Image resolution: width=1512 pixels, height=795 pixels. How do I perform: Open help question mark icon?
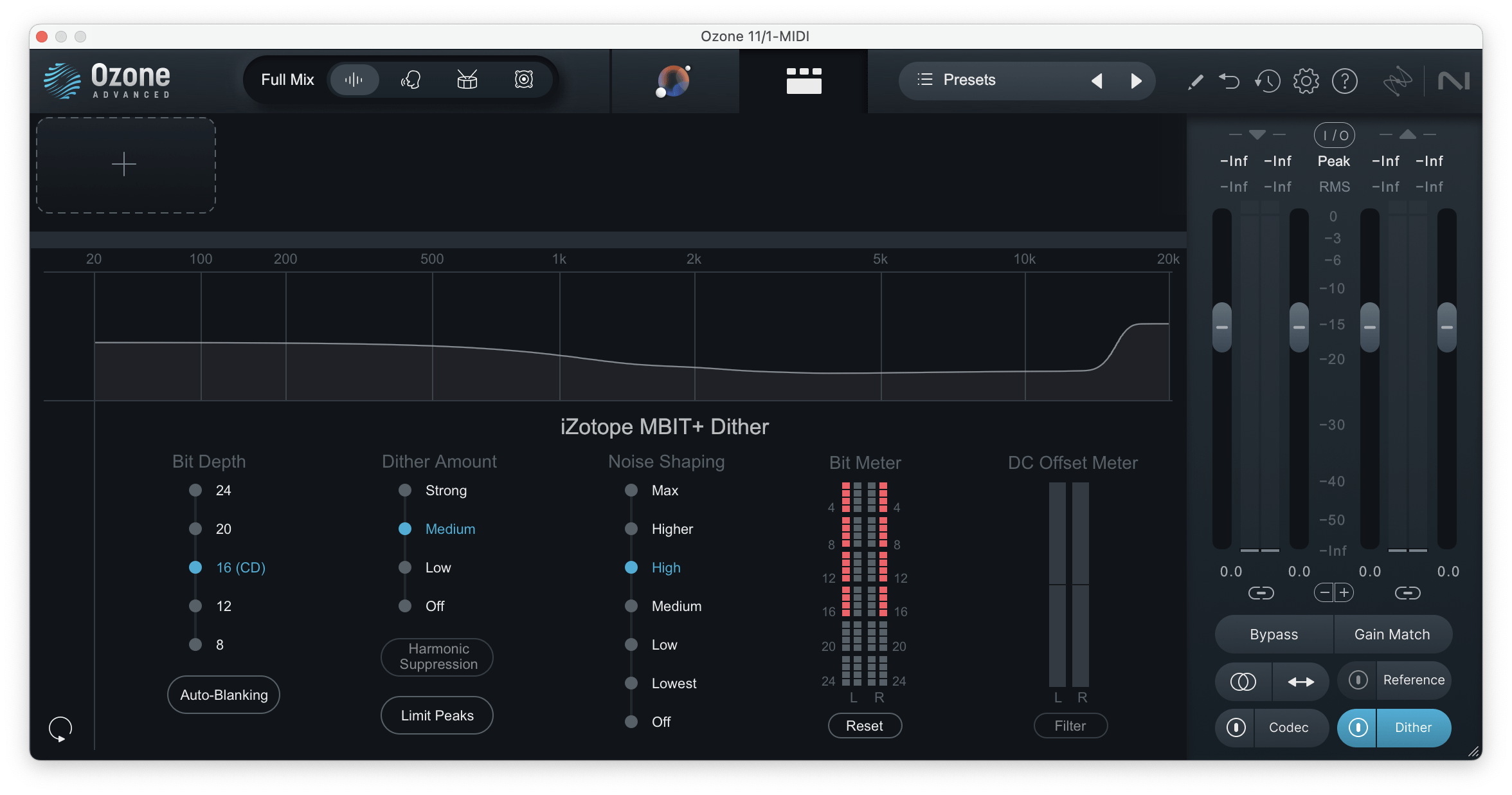[x=1344, y=81]
